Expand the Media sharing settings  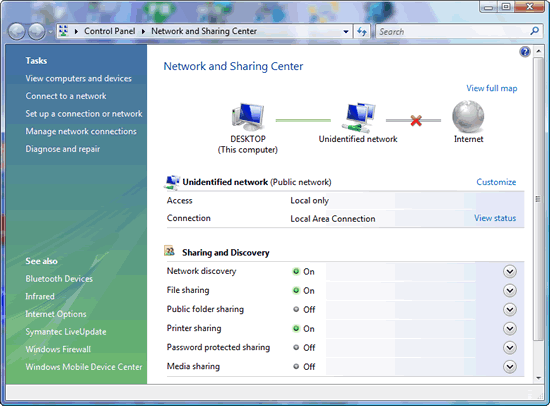(x=509, y=367)
